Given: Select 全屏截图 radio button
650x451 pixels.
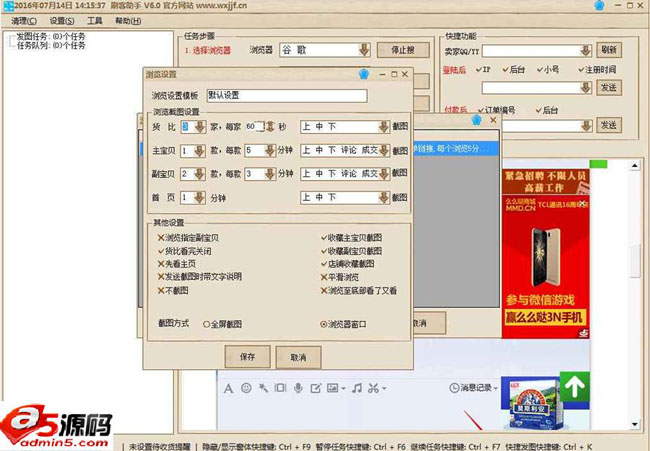Looking at the screenshot, I should 223,325.
